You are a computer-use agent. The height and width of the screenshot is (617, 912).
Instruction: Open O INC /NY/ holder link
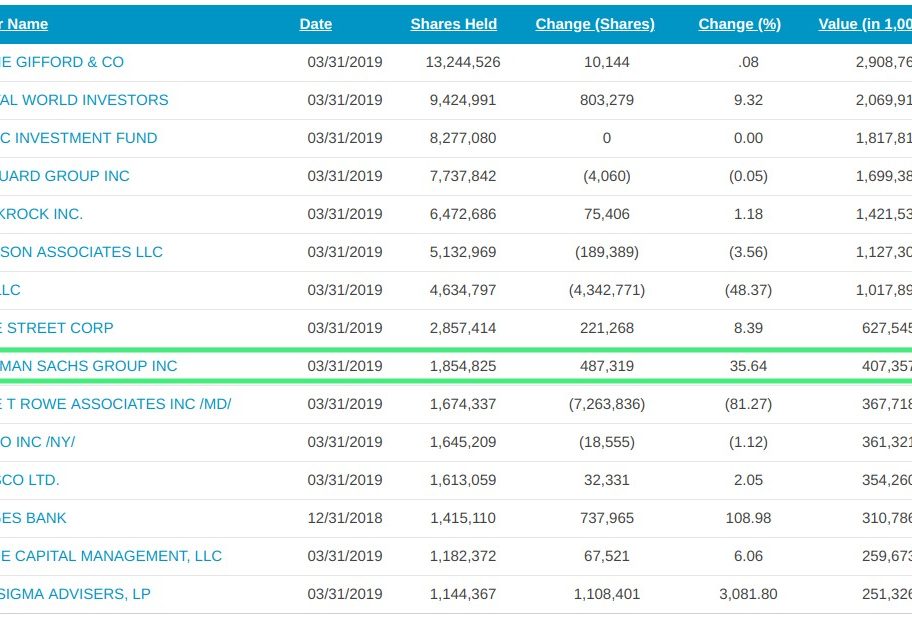point(38,442)
